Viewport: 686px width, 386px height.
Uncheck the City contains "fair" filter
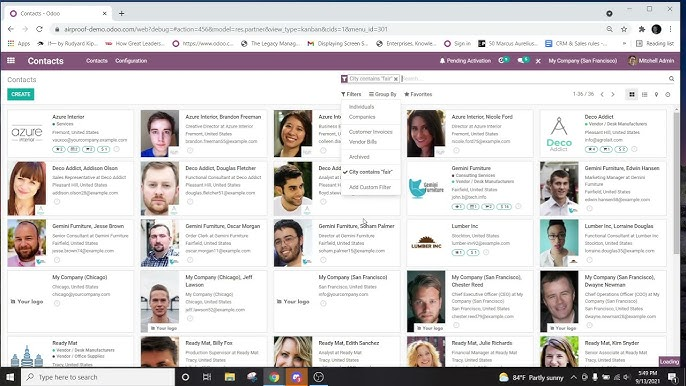coord(371,172)
